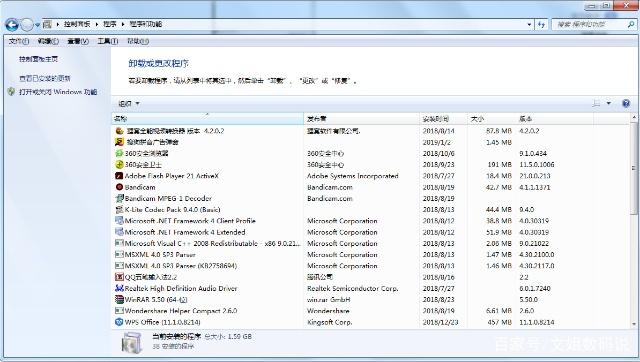Viewport: 640px width, 362px height.
Task: Select Adobe Flash Player 21 ActiveX entry
Action: click(171, 176)
